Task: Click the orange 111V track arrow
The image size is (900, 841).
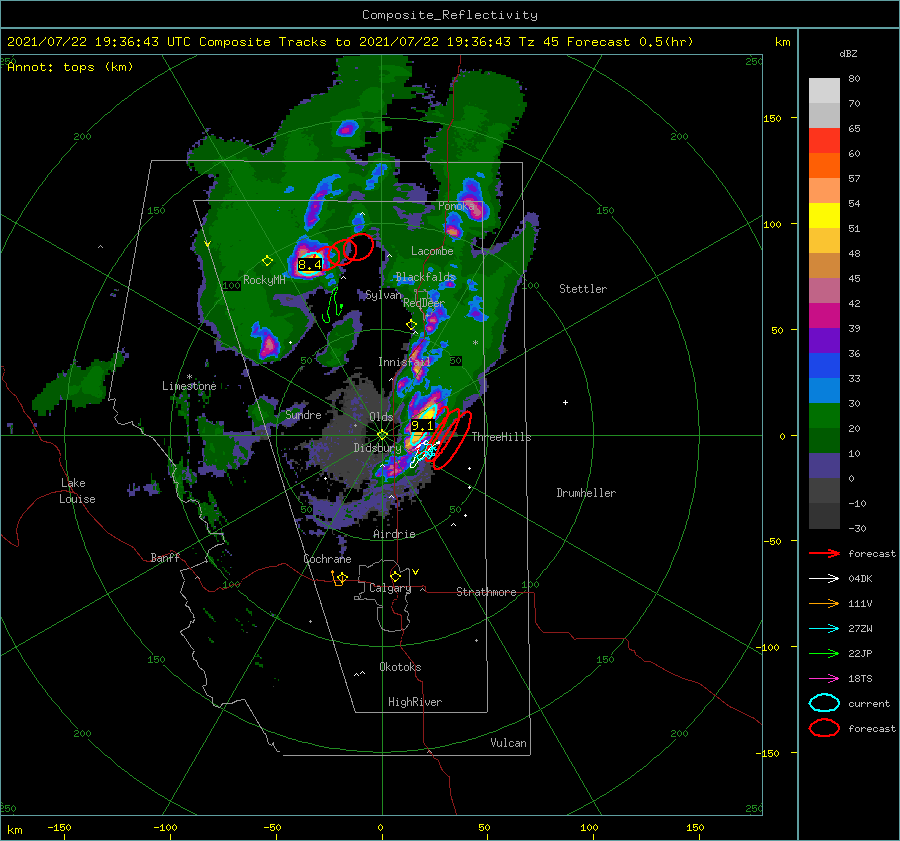Action: [x=824, y=603]
